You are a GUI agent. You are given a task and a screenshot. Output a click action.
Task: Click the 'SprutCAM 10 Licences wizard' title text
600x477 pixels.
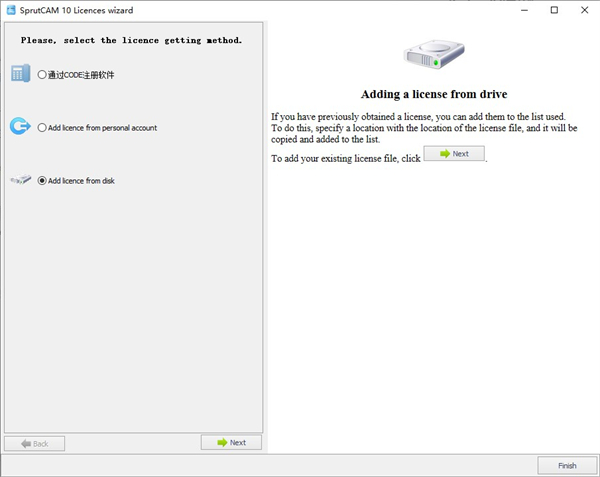[77, 10]
